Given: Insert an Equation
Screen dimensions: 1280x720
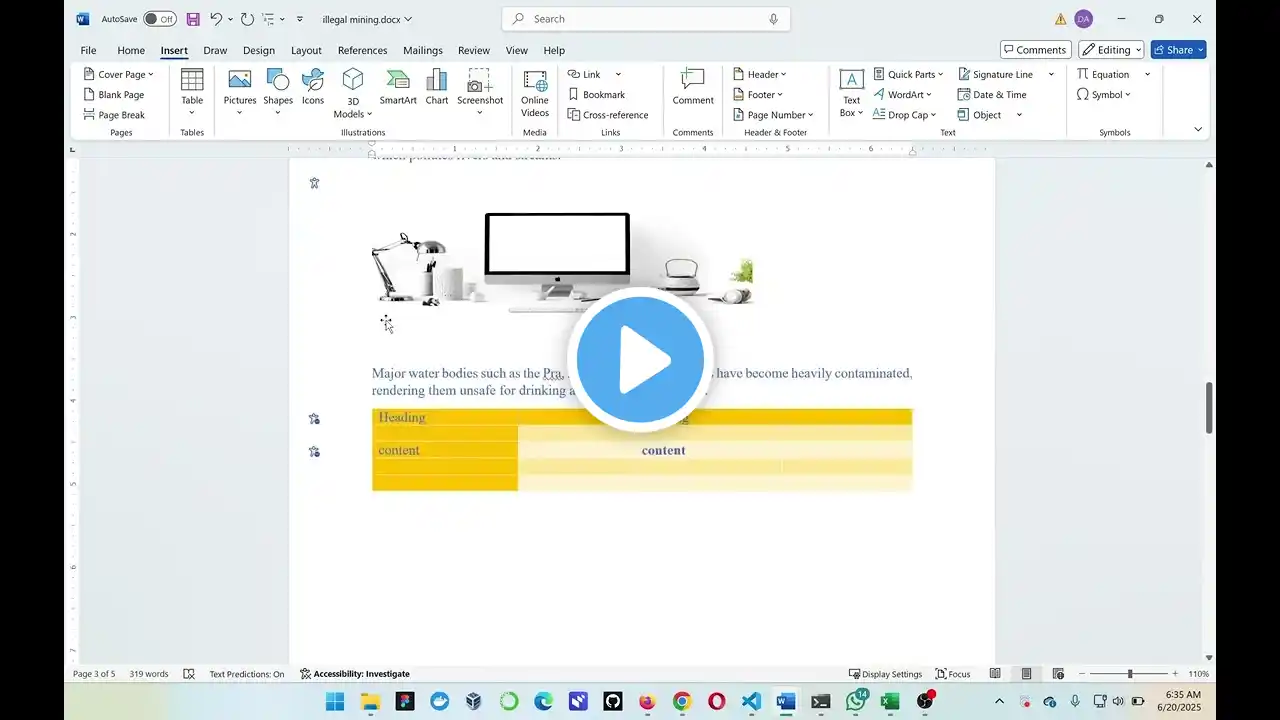Looking at the screenshot, I should click(x=1103, y=74).
